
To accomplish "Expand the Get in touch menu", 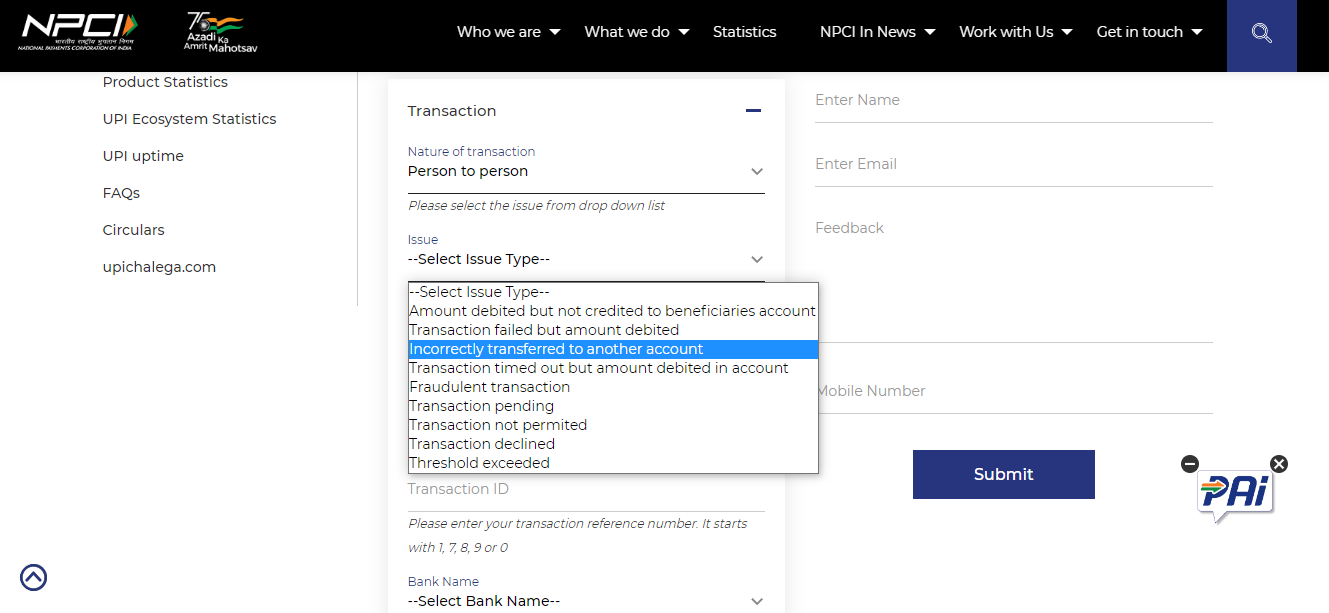I will pos(1148,32).
